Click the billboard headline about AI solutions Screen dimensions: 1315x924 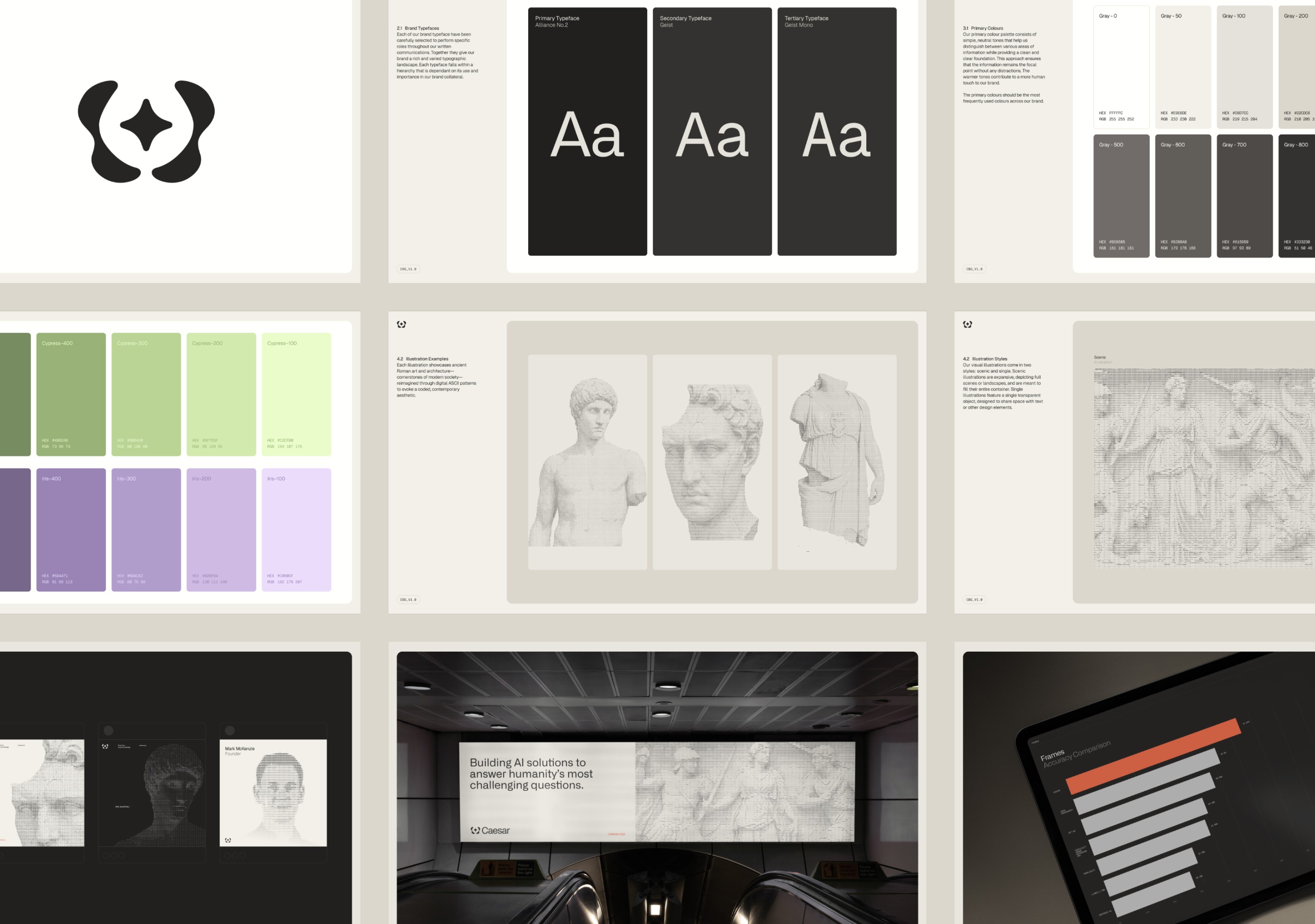tap(530, 773)
